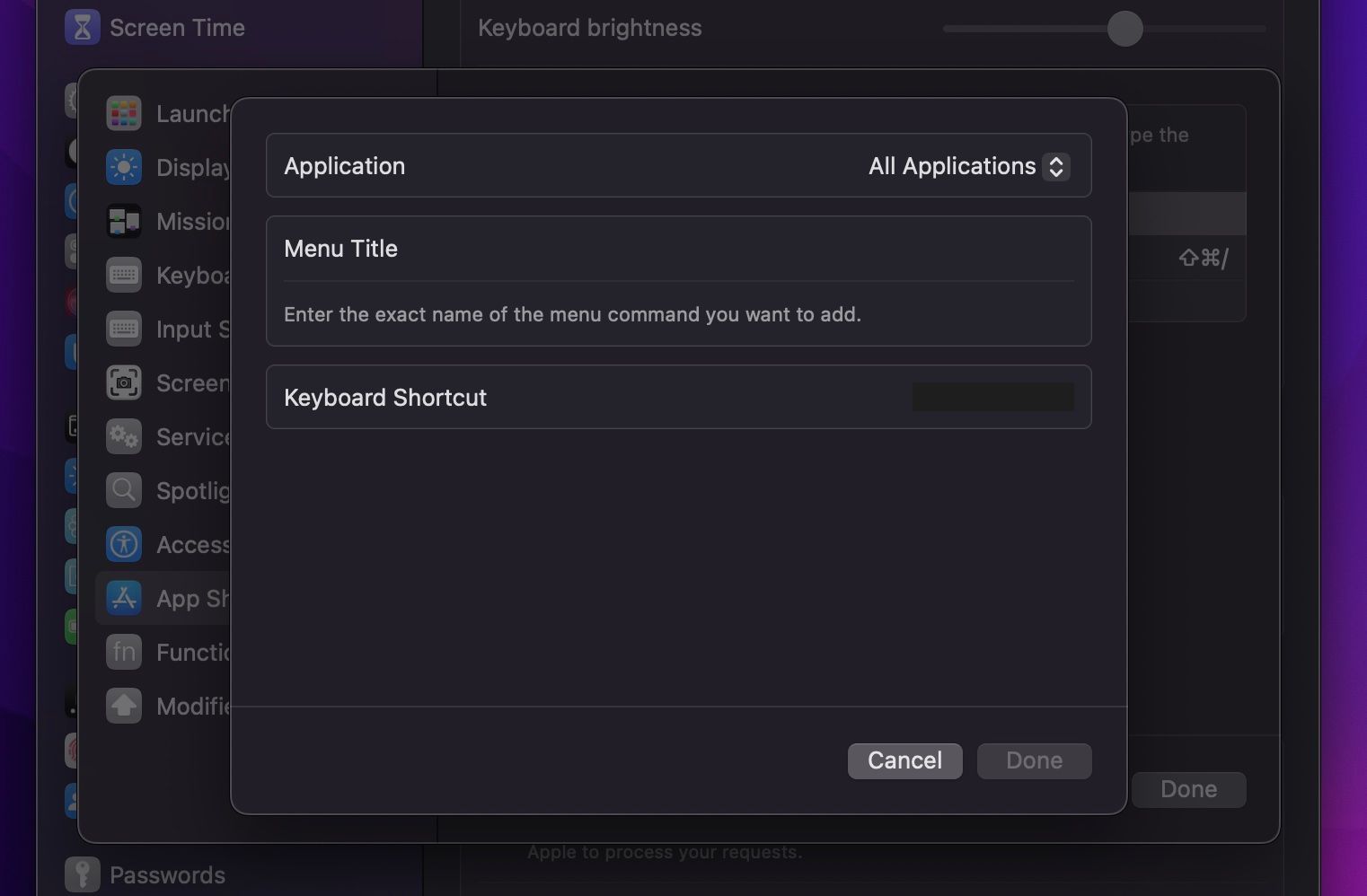Screen dimensions: 1367x896
Task: Select the App Shortcuts icon
Action: [x=123, y=598]
